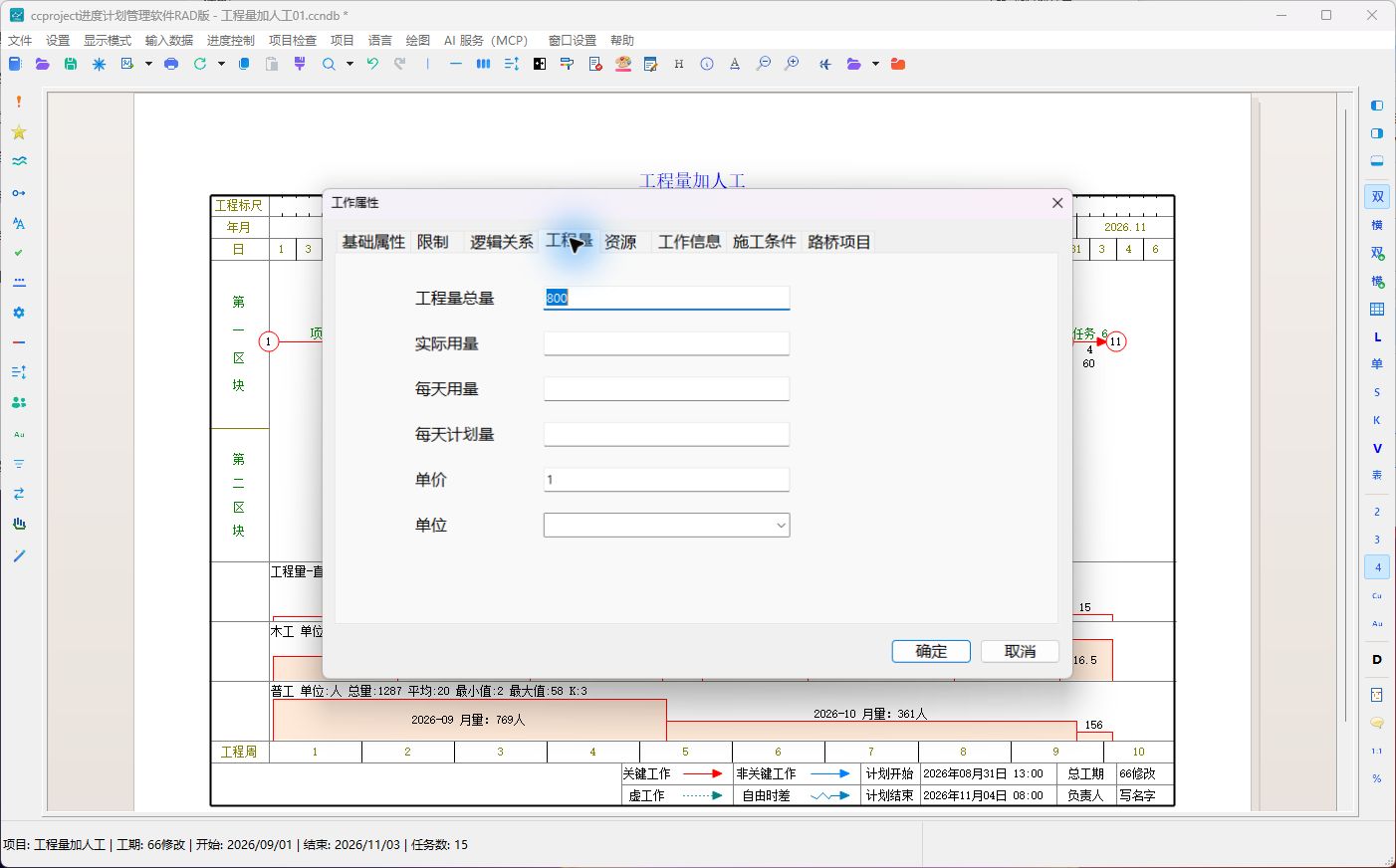Toggle the highlighted 4 button in right panel
Image resolution: width=1396 pixels, height=868 pixels.
[x=1377, y=567]
